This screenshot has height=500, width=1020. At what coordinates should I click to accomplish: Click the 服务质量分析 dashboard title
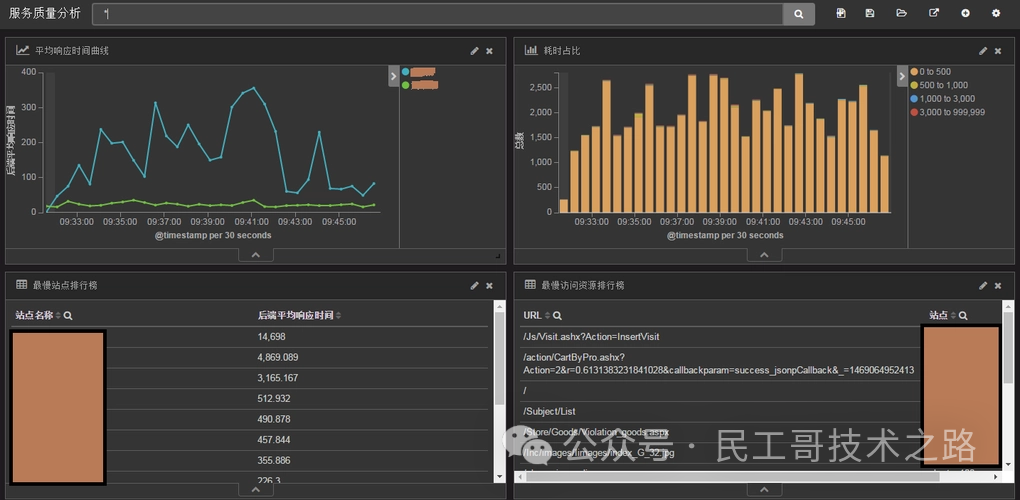45,13
